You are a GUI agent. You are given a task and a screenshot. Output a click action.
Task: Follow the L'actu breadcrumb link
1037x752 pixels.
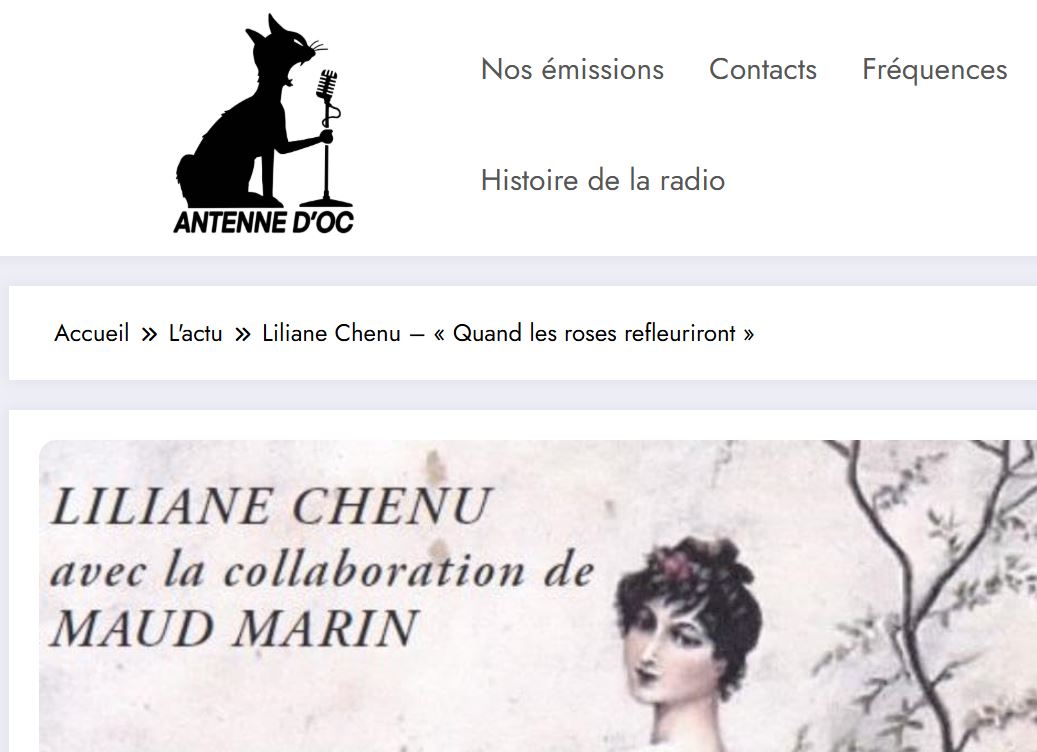click(x=196, y=333)
